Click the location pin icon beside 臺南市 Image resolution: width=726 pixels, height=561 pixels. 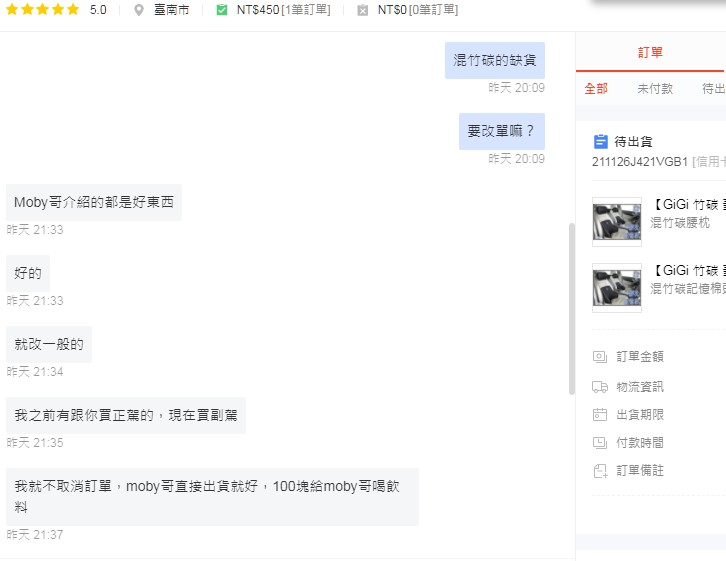tap(138, 10)
